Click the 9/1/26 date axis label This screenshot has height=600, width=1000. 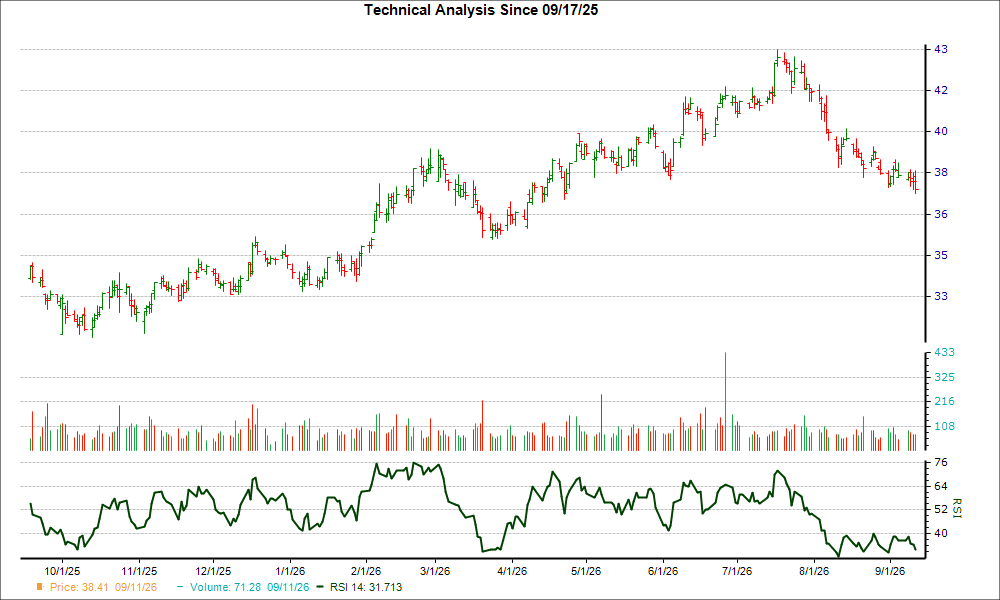click(x=890, y=571)
